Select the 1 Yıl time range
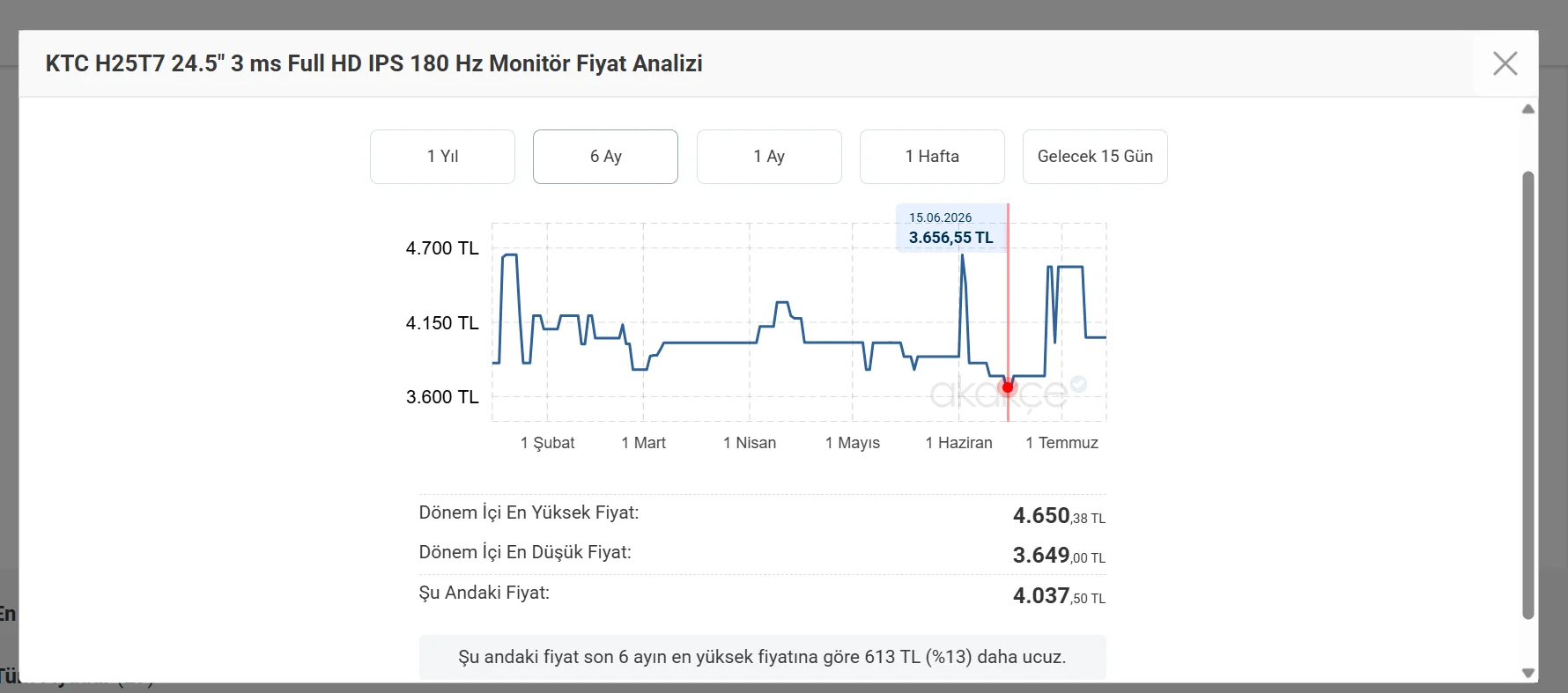The image size is (1568, 693). tap(442, 157)
